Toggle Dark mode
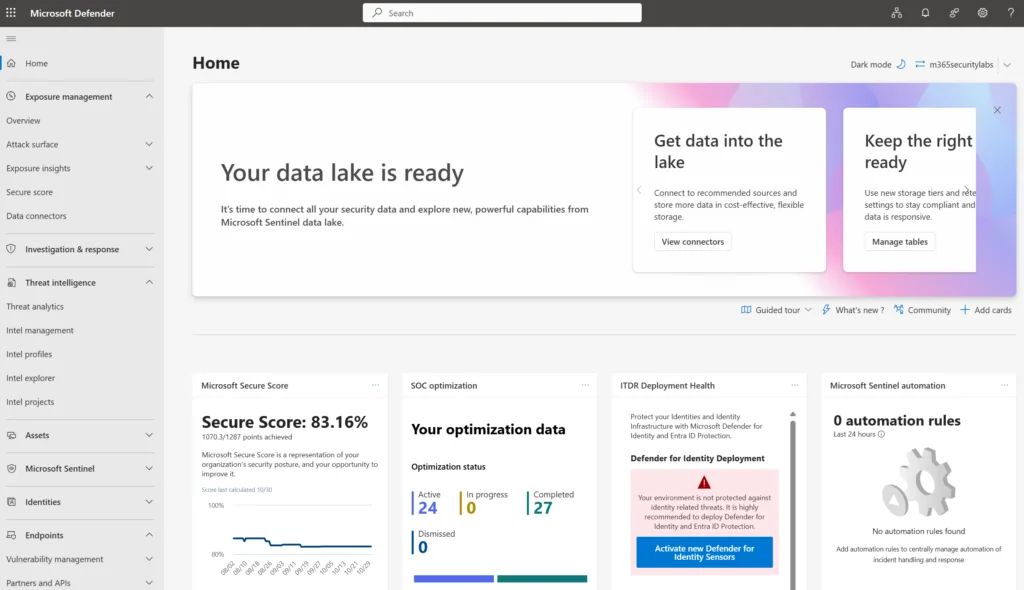This screenshot has width=1024, height=590. pyautogui.click(x=878, y=64)
